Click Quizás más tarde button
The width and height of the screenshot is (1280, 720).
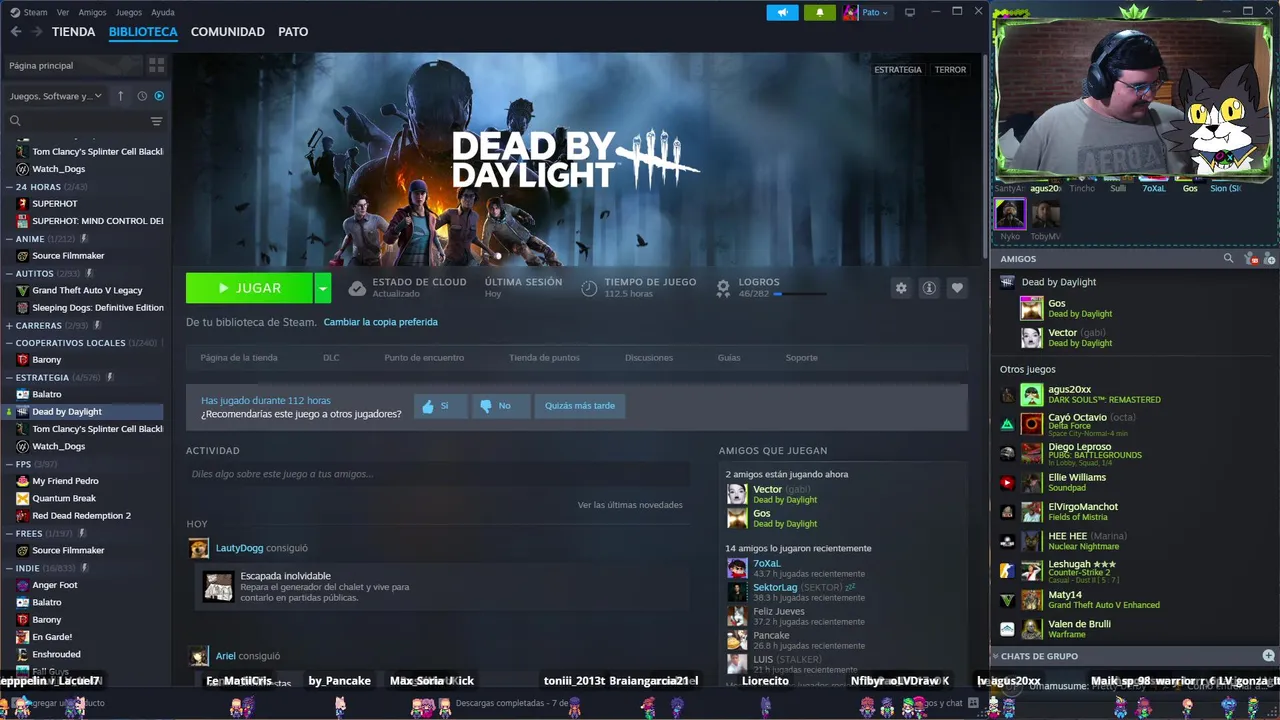point(580,406)
